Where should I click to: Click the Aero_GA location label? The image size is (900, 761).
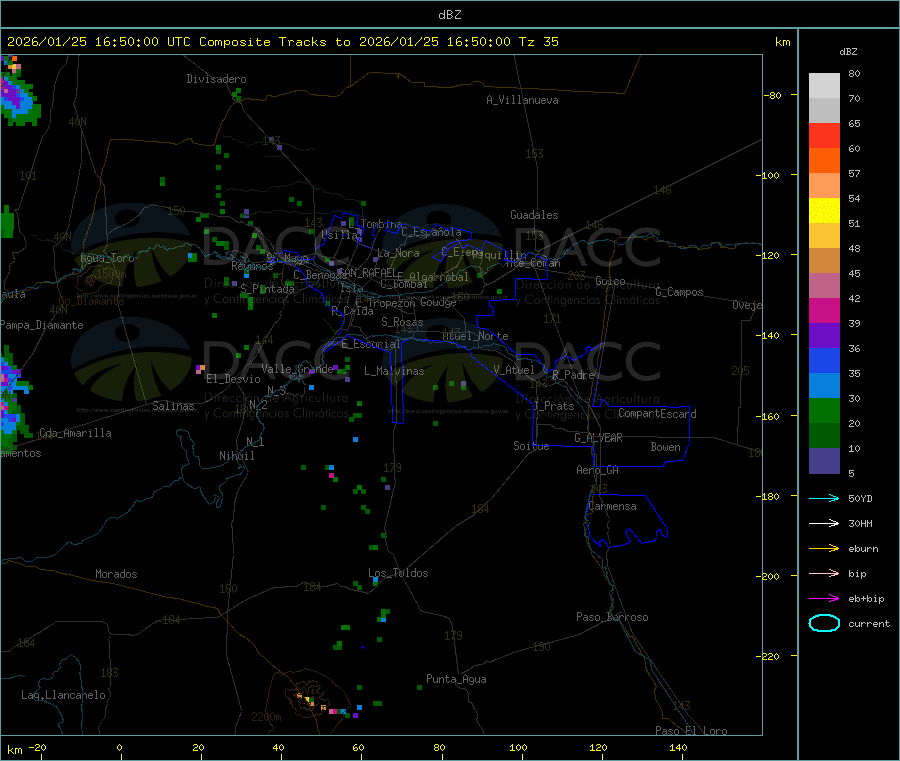(x=597, y=470)
